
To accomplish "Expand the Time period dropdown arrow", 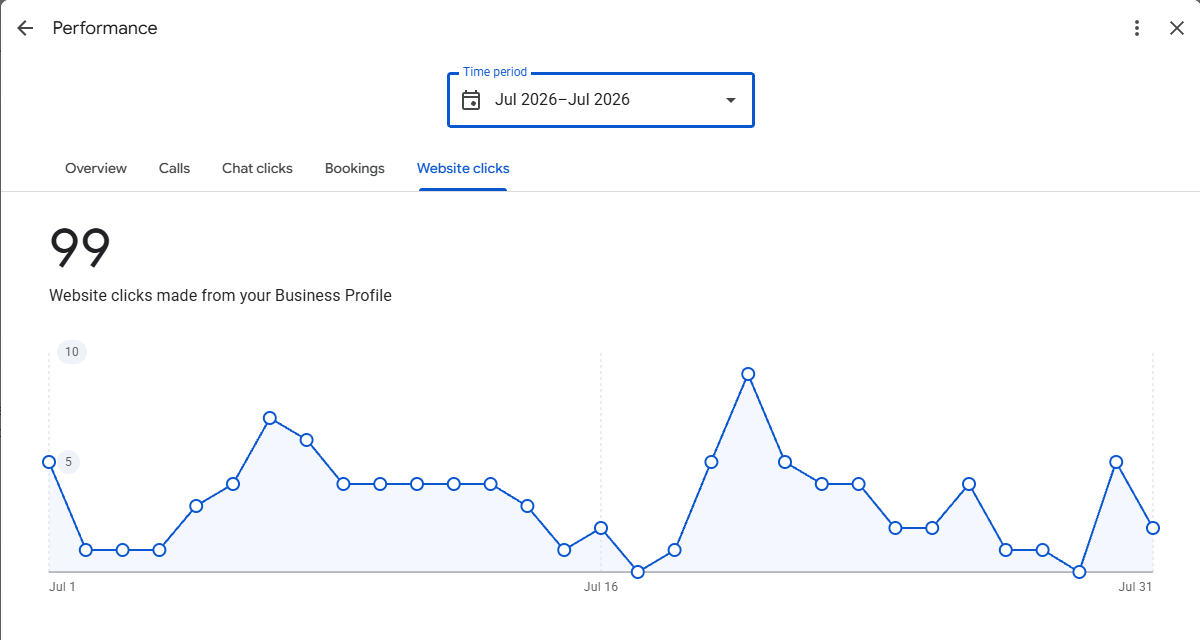I will point(731,100).
